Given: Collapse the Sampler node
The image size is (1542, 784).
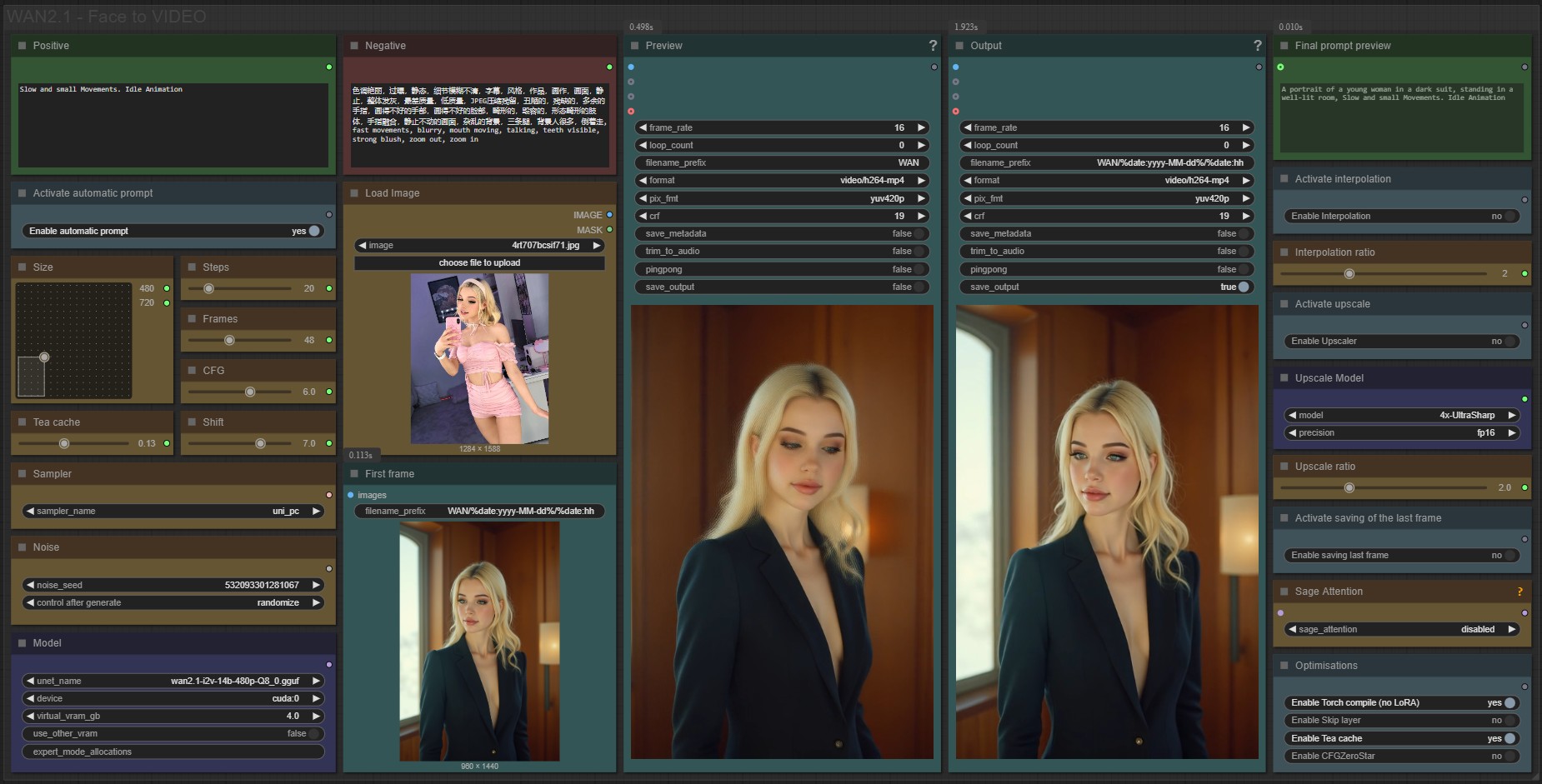Looking at the screenshot, I should tap(23, 474).
